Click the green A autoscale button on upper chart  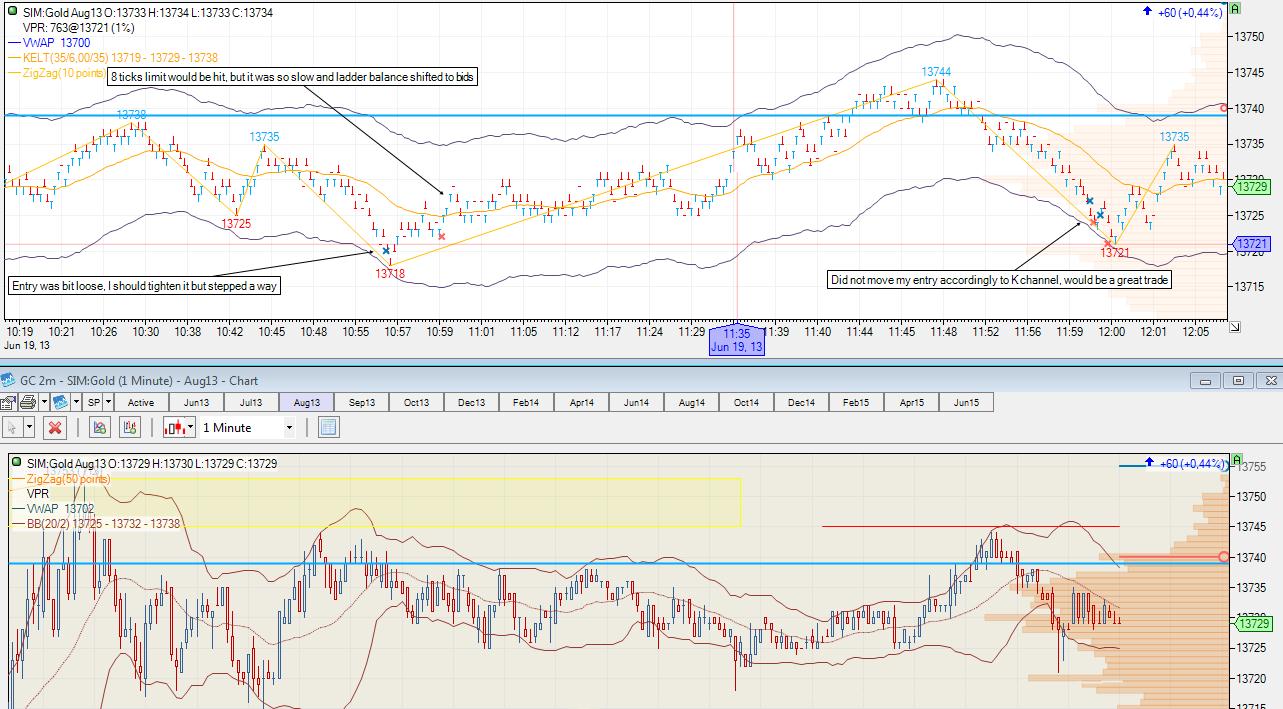[x=1236, y=9]
